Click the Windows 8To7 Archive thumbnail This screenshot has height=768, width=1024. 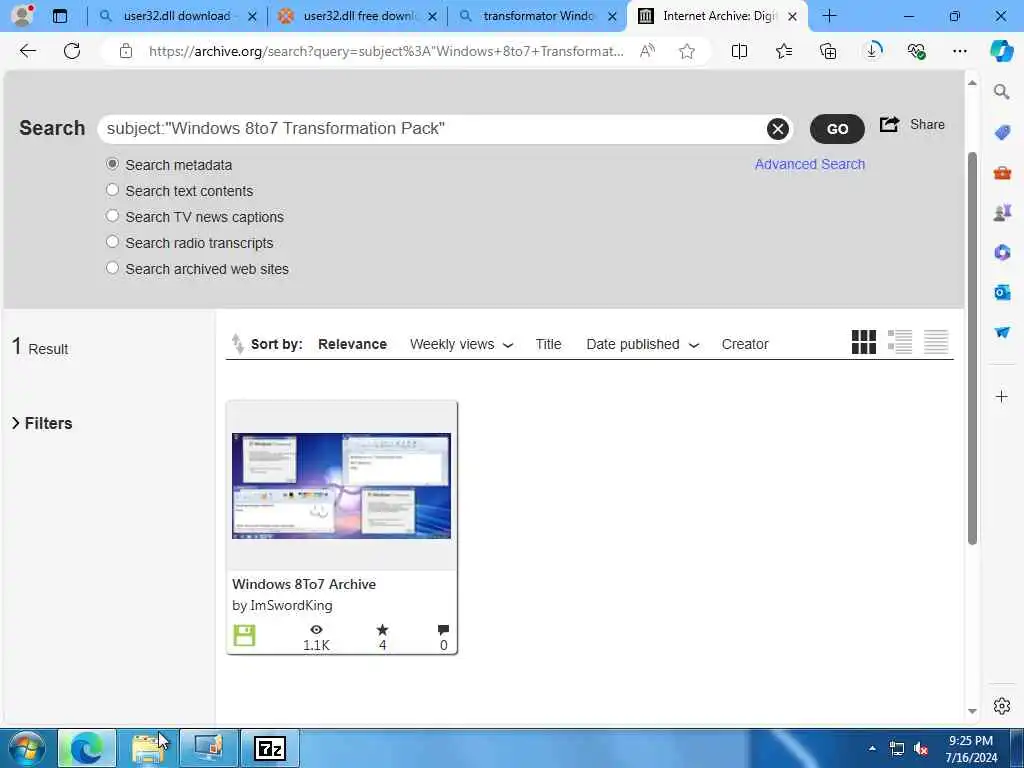[x=341, y=485]
